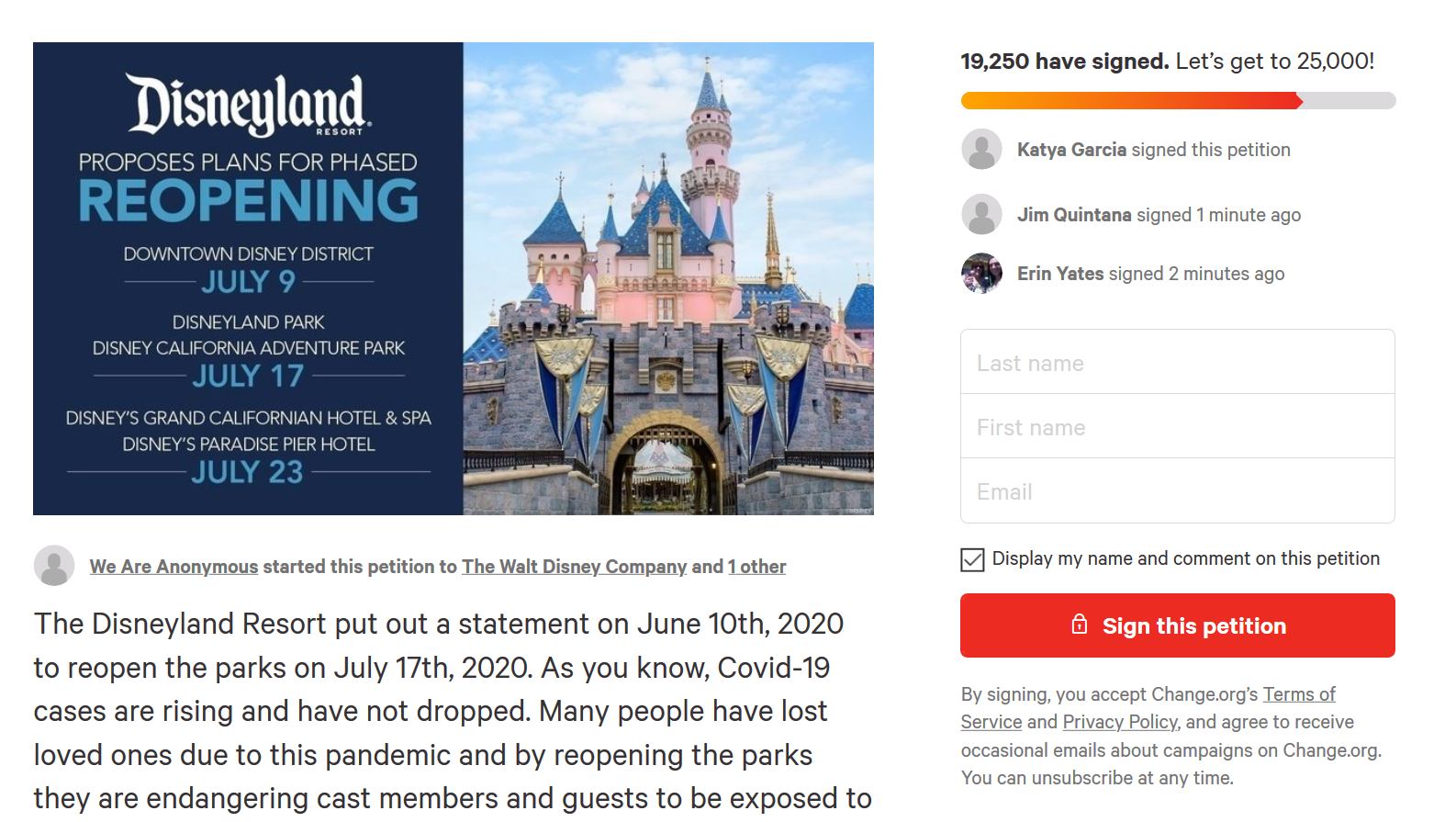Click Jim Quintana's name in signers list
This screenshot has width=1456, height=822.
point(1074,215)
